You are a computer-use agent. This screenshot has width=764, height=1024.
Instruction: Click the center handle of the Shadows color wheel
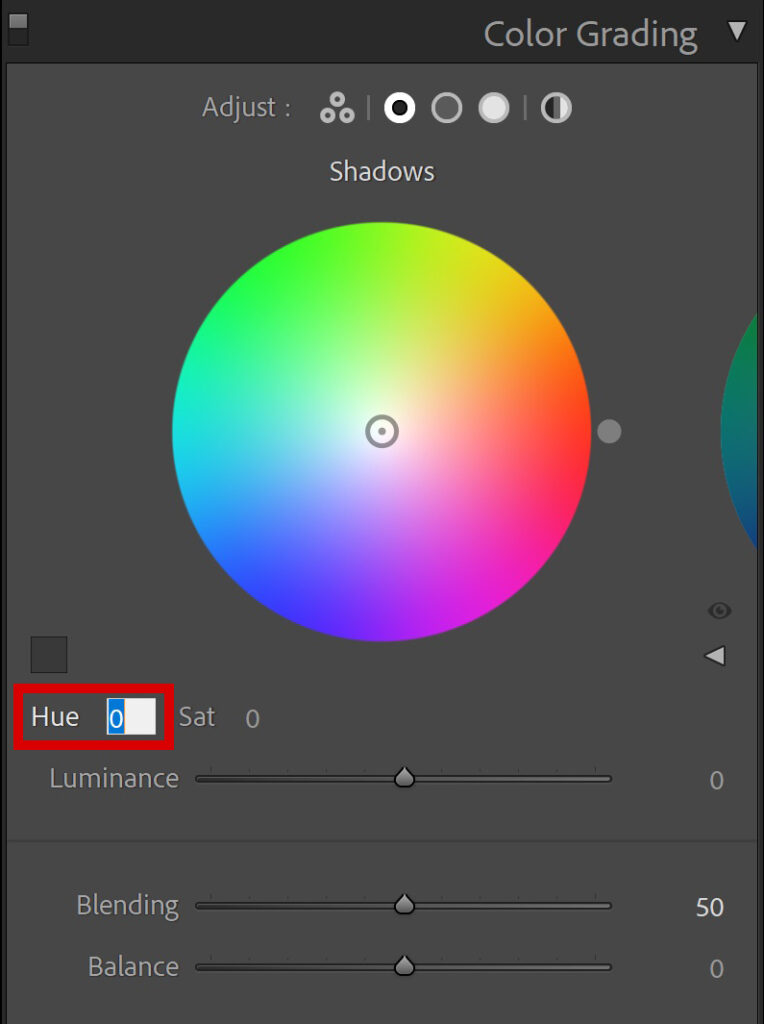click(x=382, y=432)
